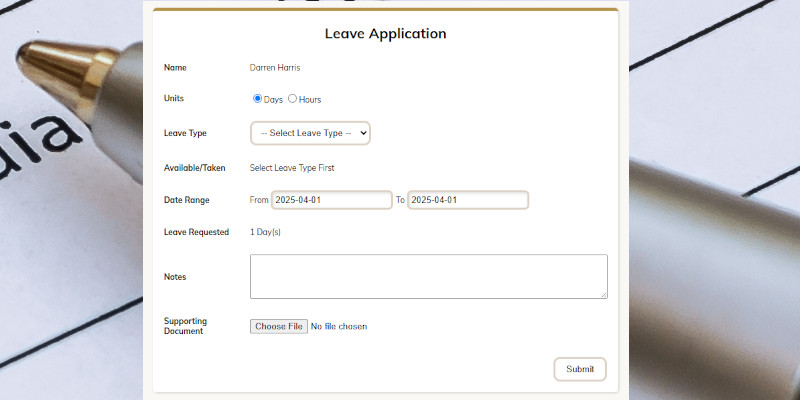Click the From date field
The width and height of the screenshot is (800, 400).
[331, 200]
